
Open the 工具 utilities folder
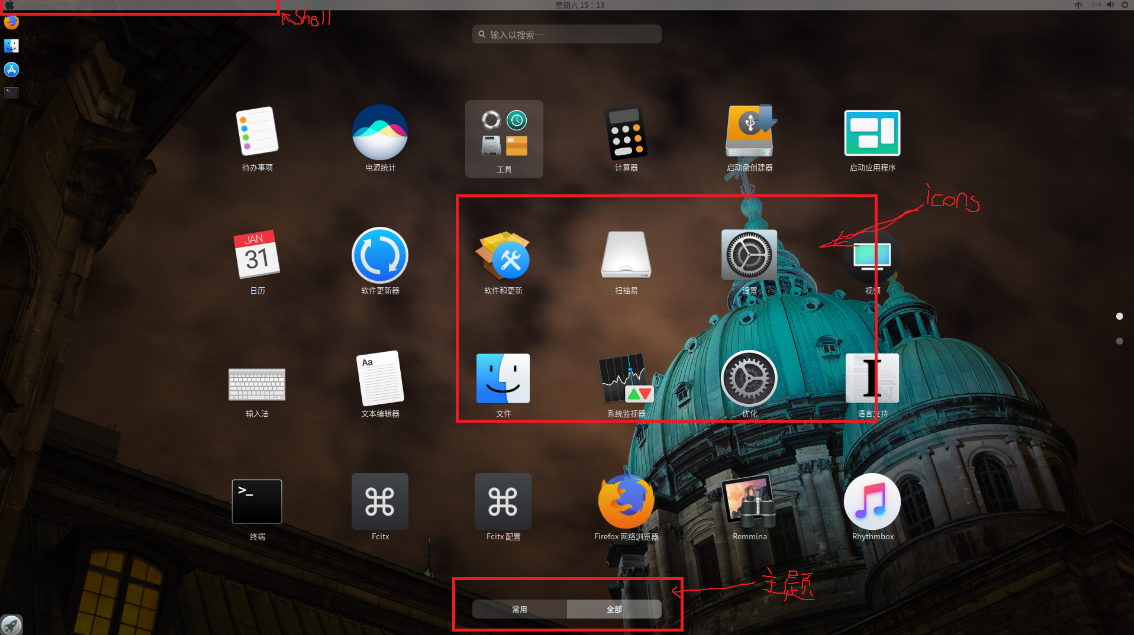tap(504, 139)
